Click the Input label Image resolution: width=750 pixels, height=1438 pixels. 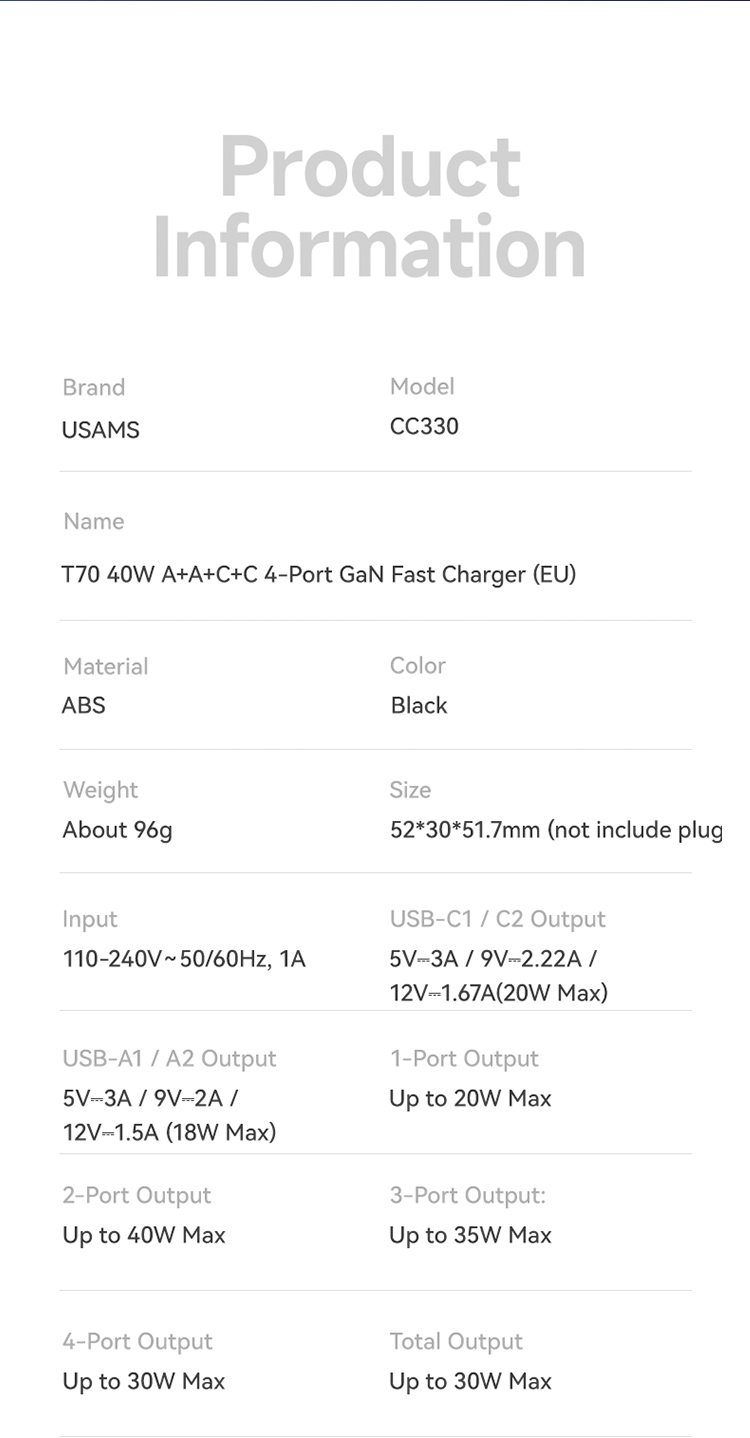click(90, 919)
